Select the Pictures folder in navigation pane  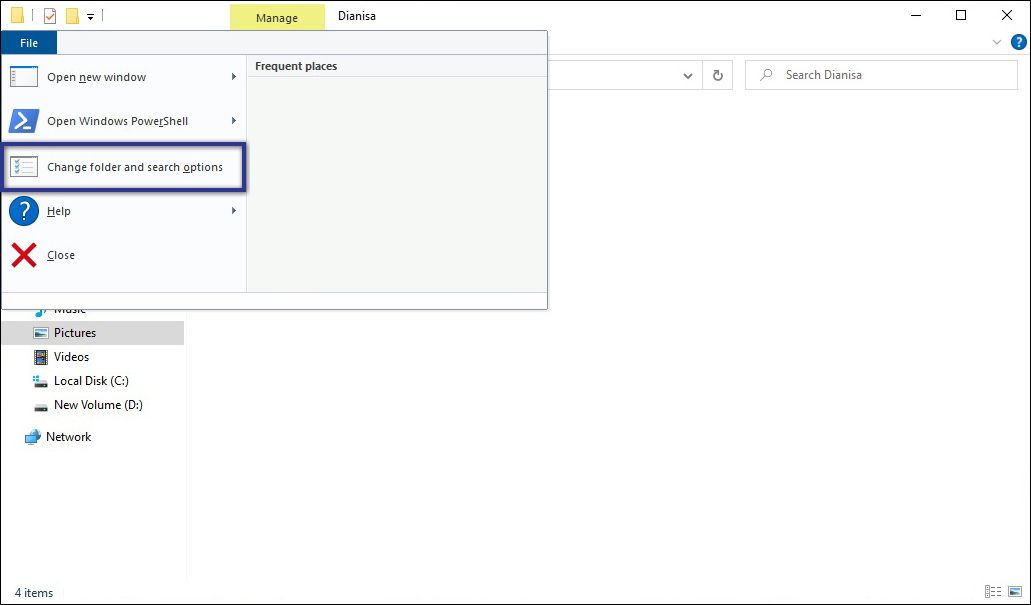pos(74,332)
